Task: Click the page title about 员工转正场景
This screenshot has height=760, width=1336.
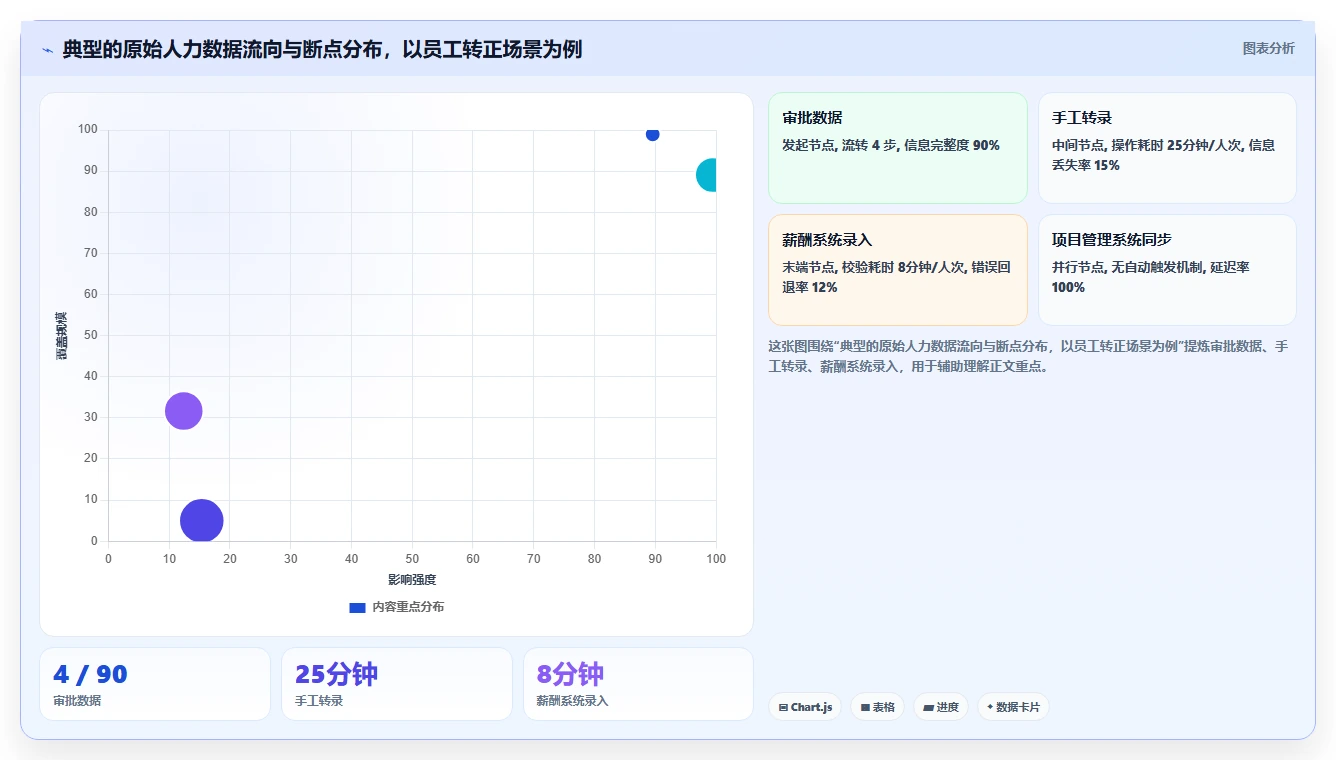Action: (x=322, y=49)
